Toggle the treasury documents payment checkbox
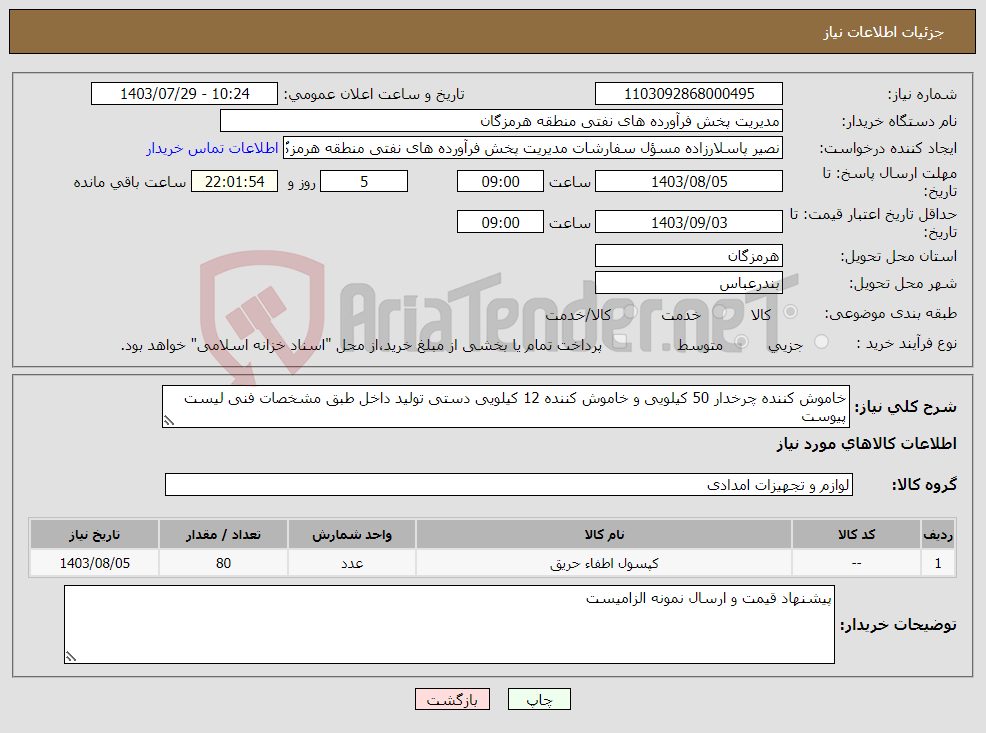 click(x=619, y=342)
